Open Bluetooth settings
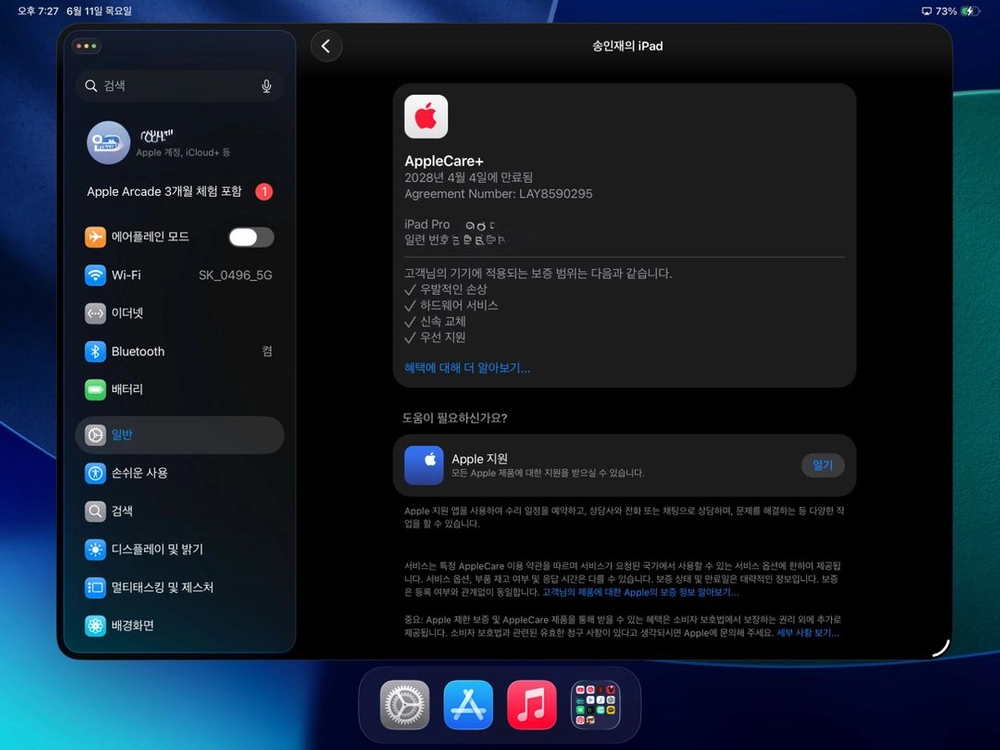Image resolution: width=1000 pixels, height=750 pixels. tap(179, 351)
